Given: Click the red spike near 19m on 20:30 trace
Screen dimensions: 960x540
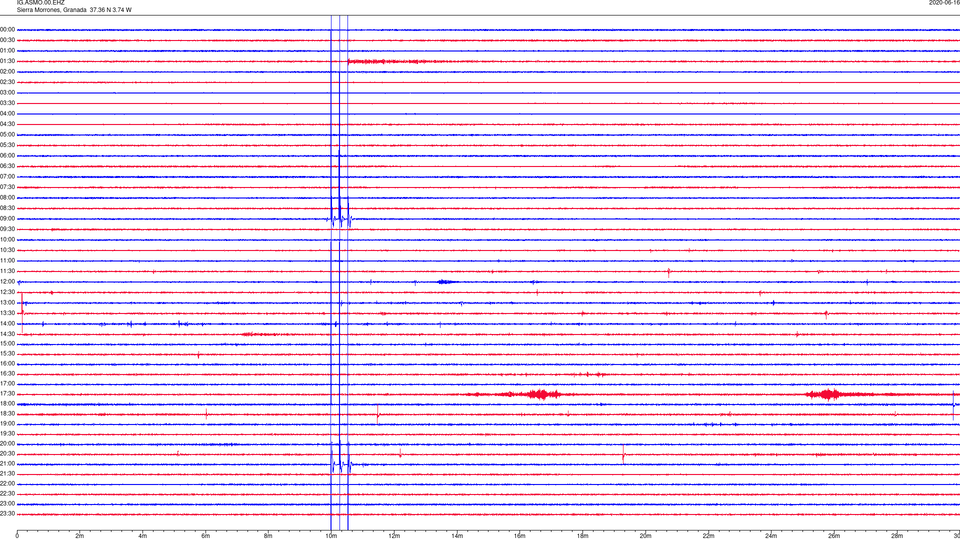Looking at the screenshot, I should coord(623,454).
